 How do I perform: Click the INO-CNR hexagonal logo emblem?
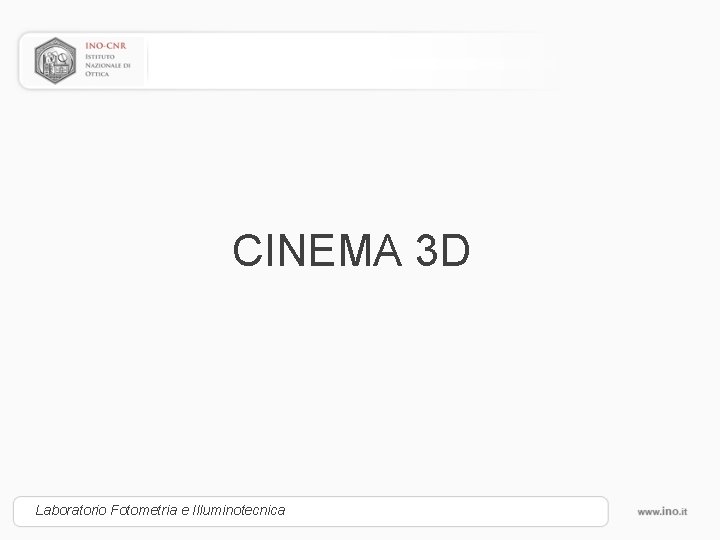[55, 61]
